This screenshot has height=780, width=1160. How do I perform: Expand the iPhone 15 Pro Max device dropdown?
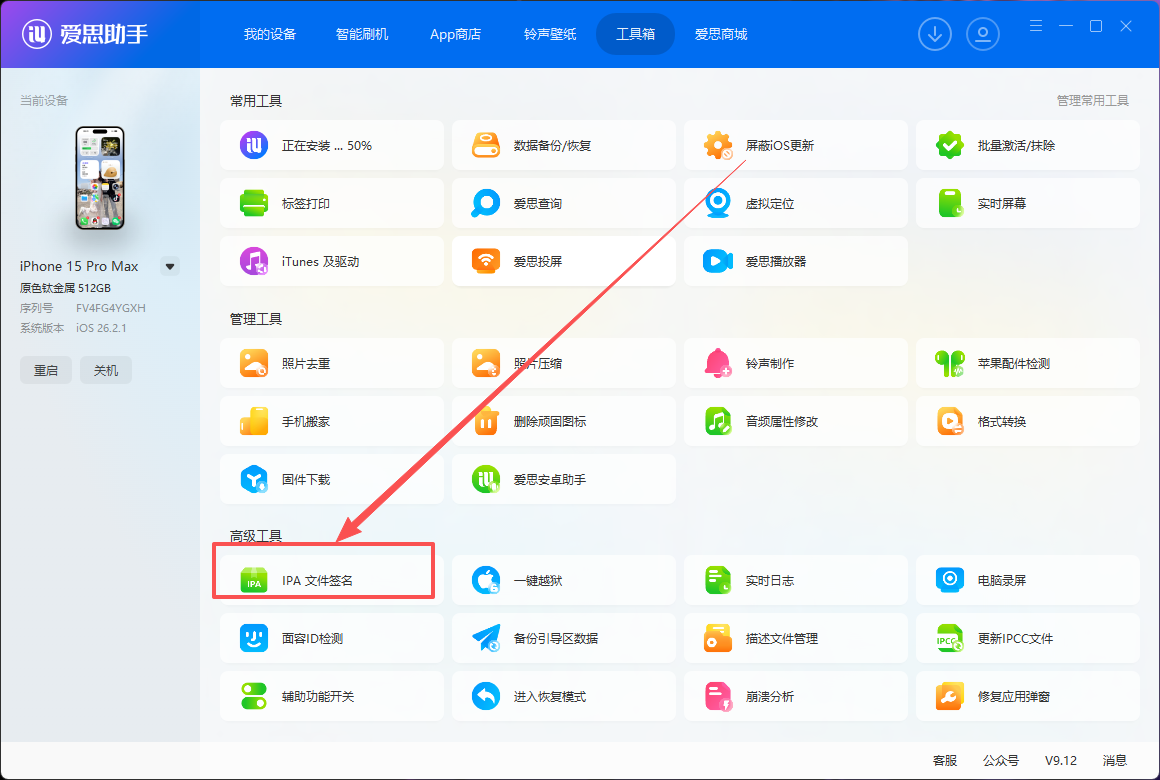click(170, 266)
